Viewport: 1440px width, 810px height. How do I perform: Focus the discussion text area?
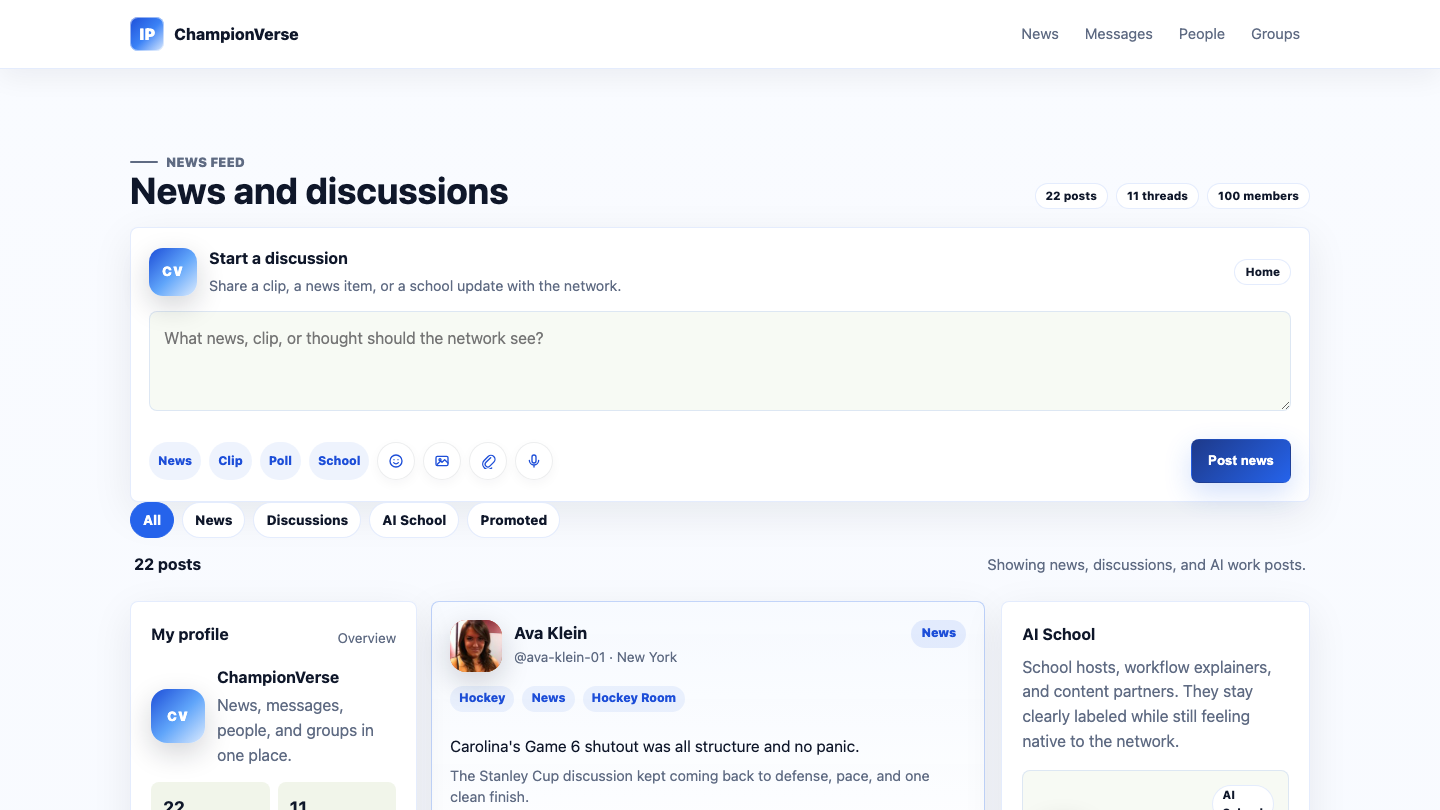[x=720, y=361]
